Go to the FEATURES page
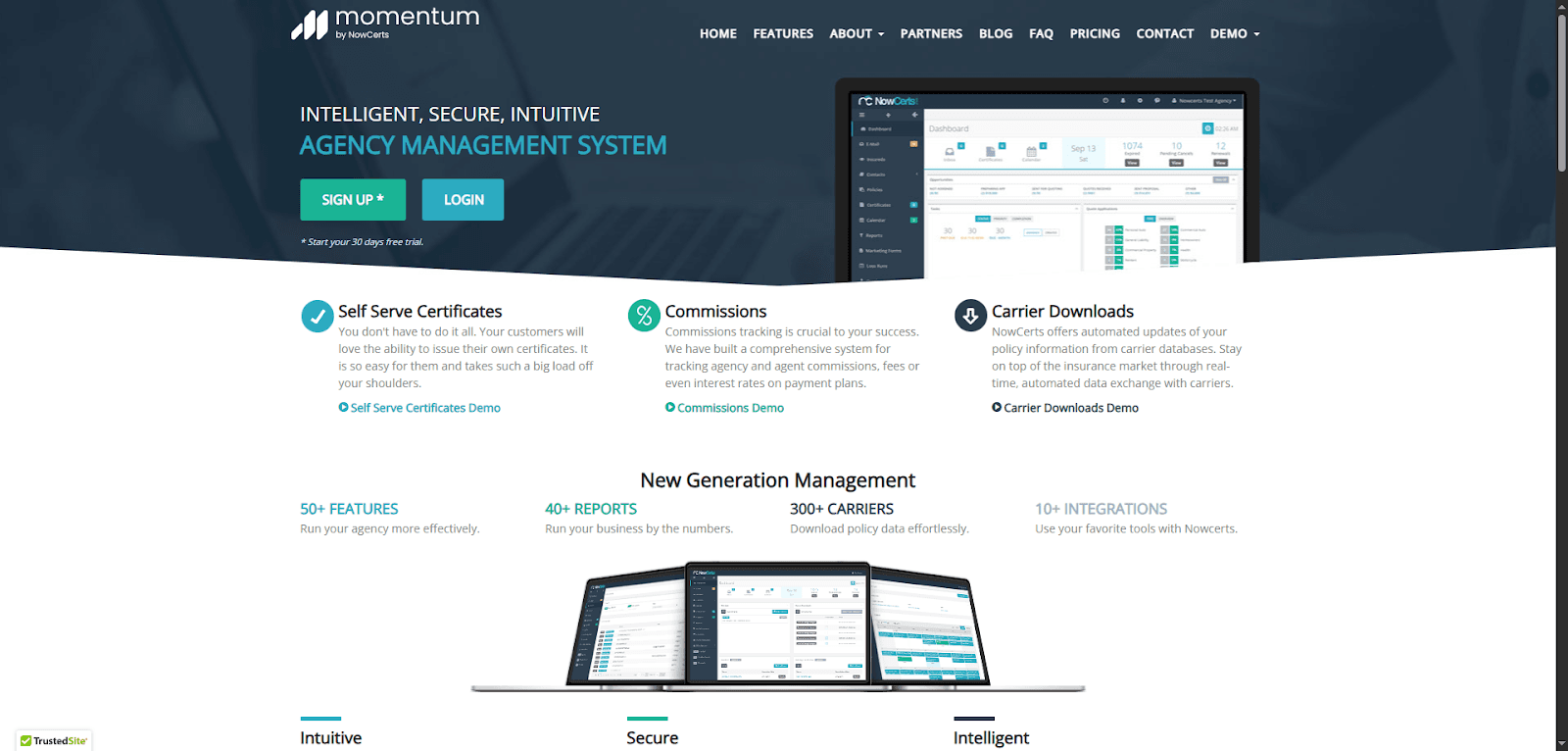Image resolution: width=1568 pixels, height=751 pixels. 783,33
